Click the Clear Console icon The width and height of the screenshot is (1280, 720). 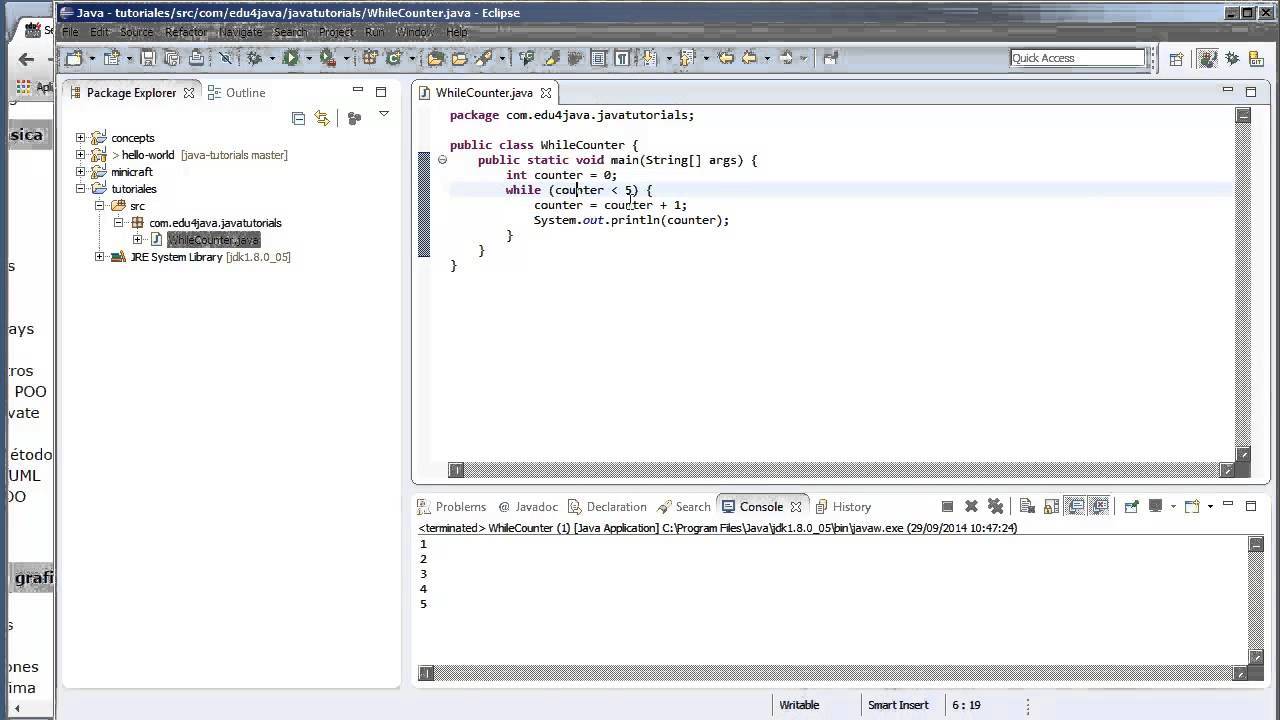1027,507
